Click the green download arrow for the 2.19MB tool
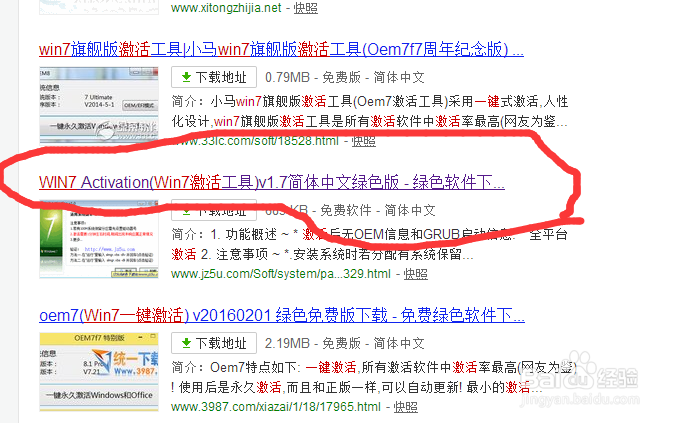679x423 pixels. click(x=186, y=343)
